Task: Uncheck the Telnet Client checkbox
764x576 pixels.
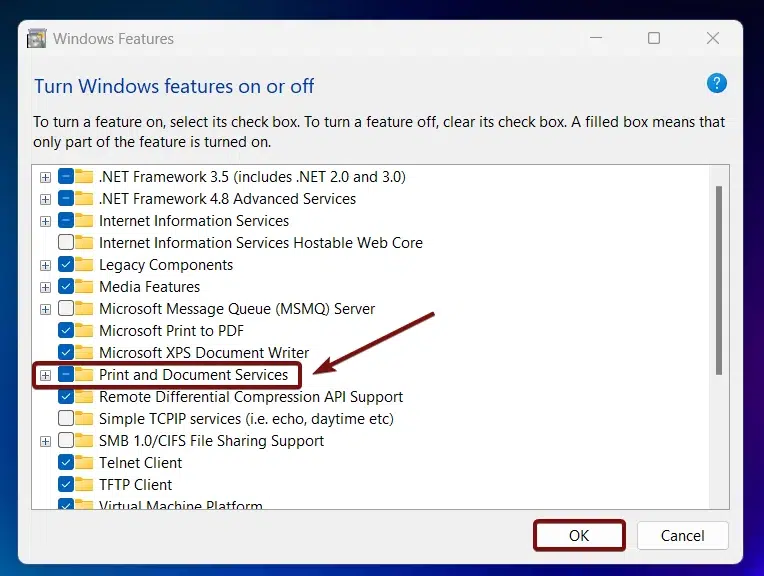Action: tap(66, 462)
